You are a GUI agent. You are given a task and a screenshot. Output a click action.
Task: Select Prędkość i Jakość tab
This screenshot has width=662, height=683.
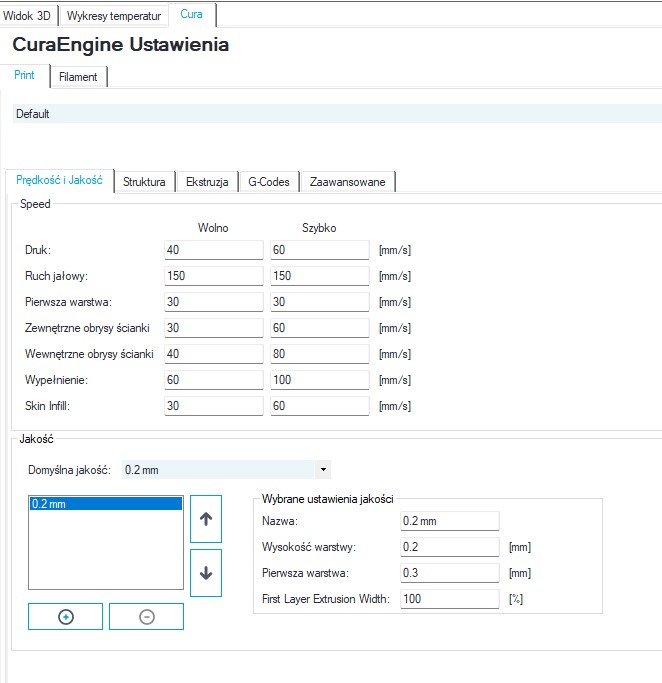pyautogui.click(x=59, y=180)
